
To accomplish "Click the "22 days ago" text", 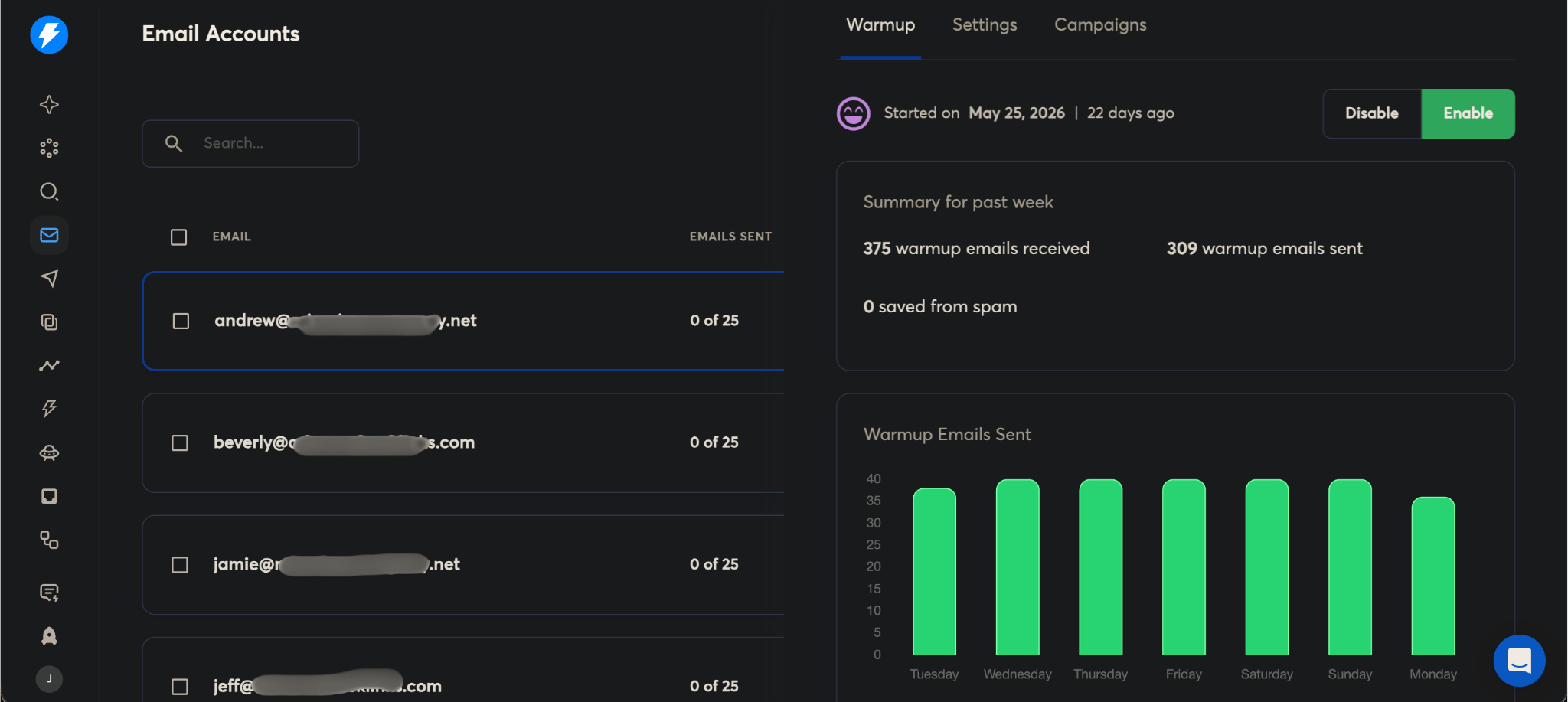I will click(1130, 113).
